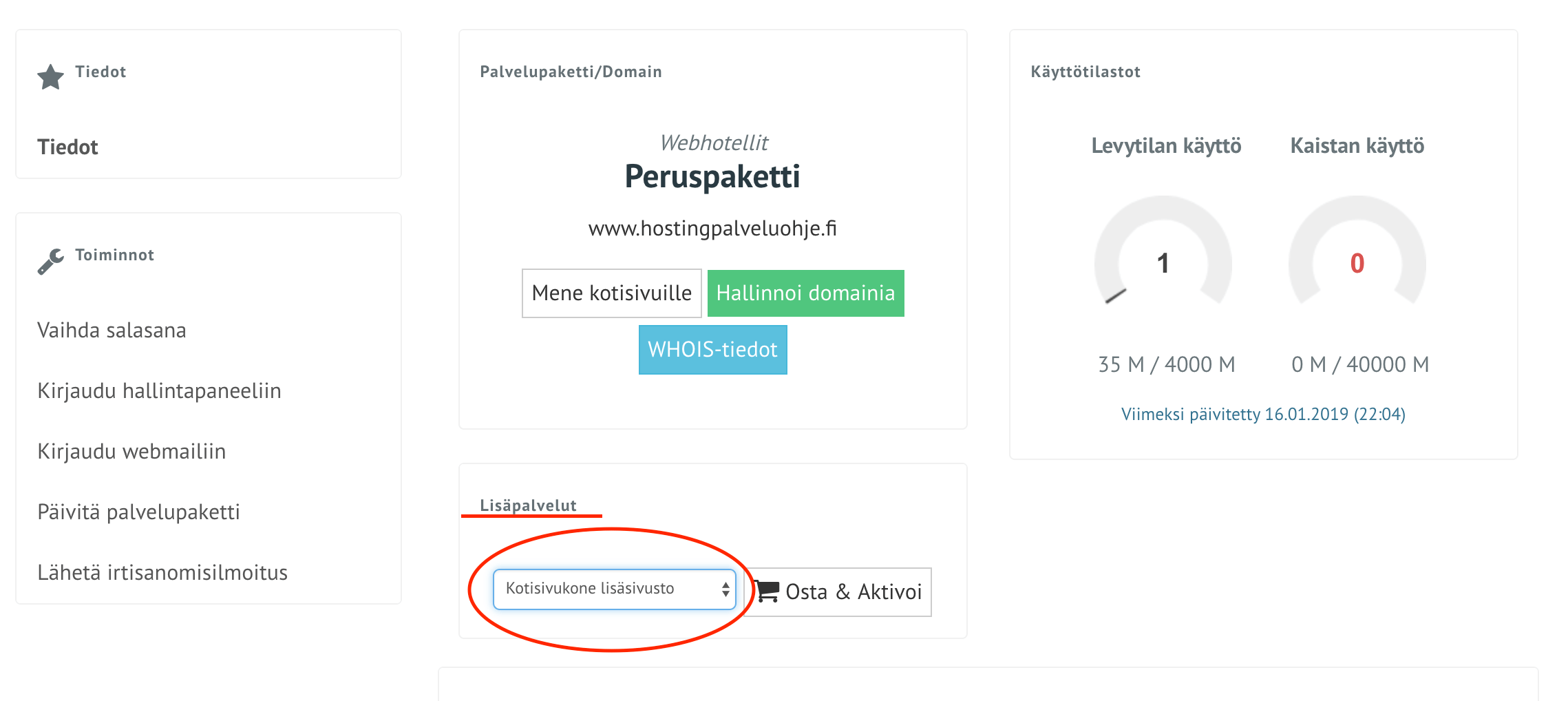
Task: Open Vaihda salasana
Action: pyautogui.click(x=112, y=331)
